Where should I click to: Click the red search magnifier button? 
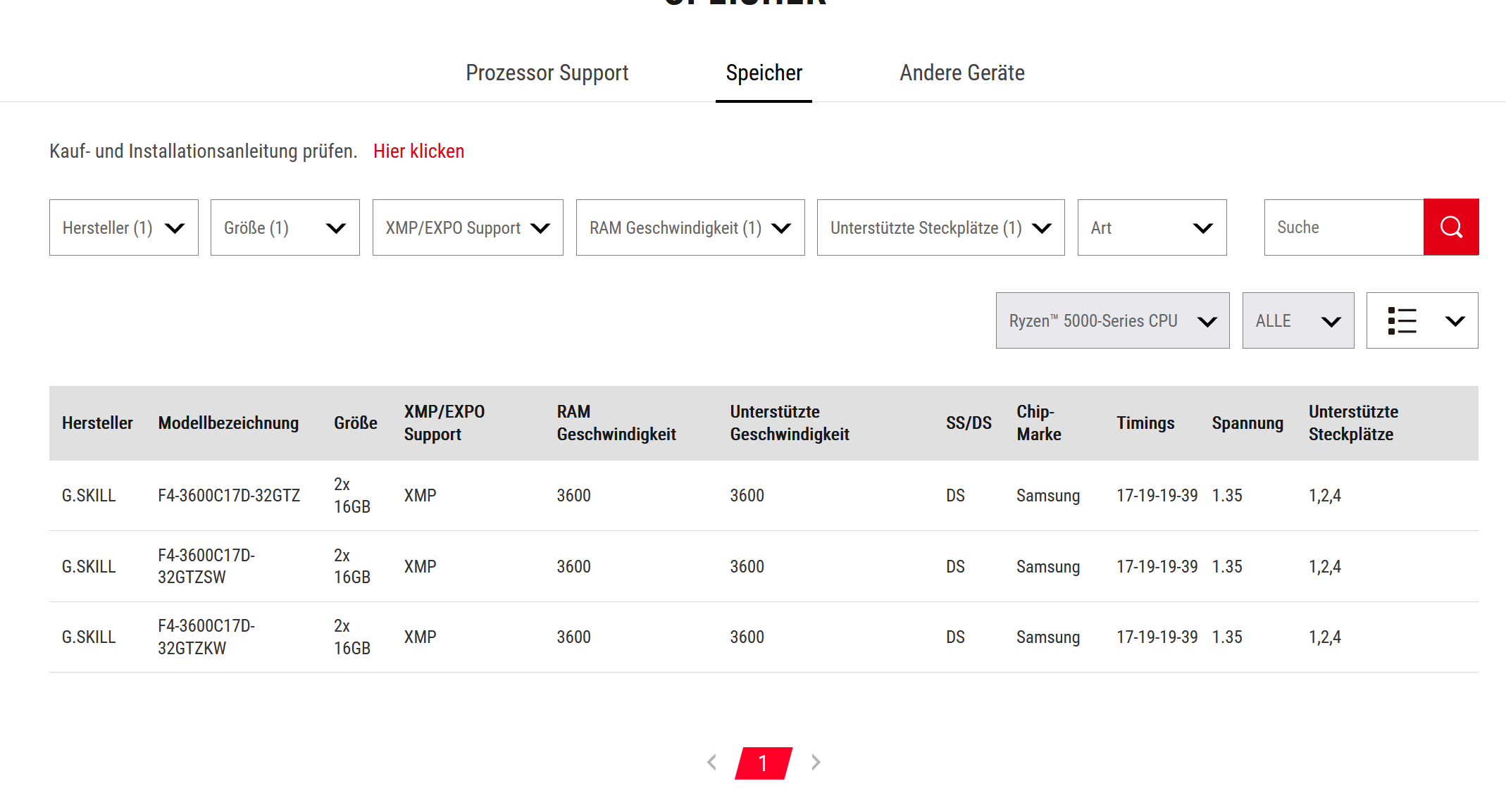click(x=1450, y=227)
